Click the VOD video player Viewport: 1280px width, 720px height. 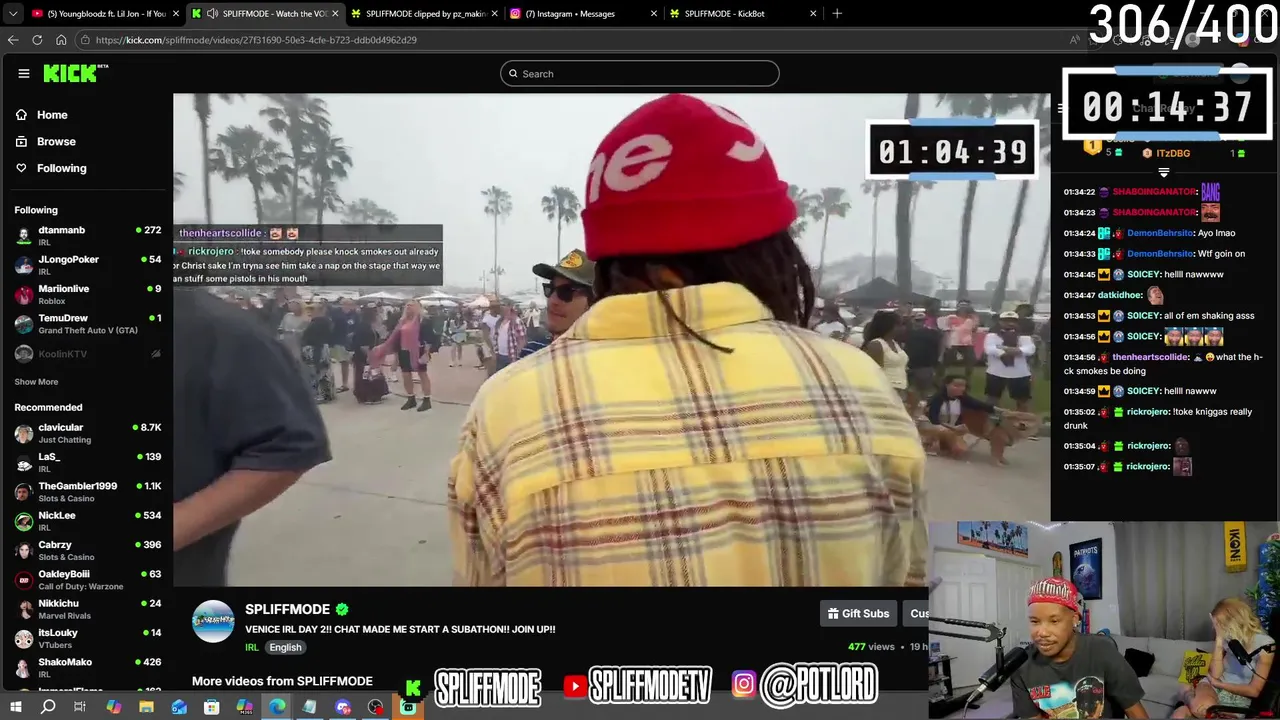[611, 340]
